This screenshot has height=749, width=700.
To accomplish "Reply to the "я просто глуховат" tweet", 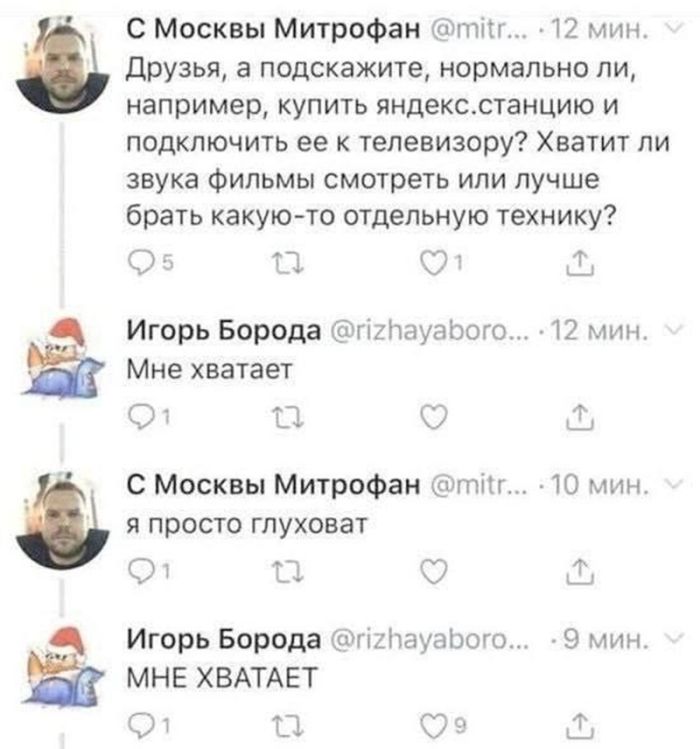I will coord(143,571).
